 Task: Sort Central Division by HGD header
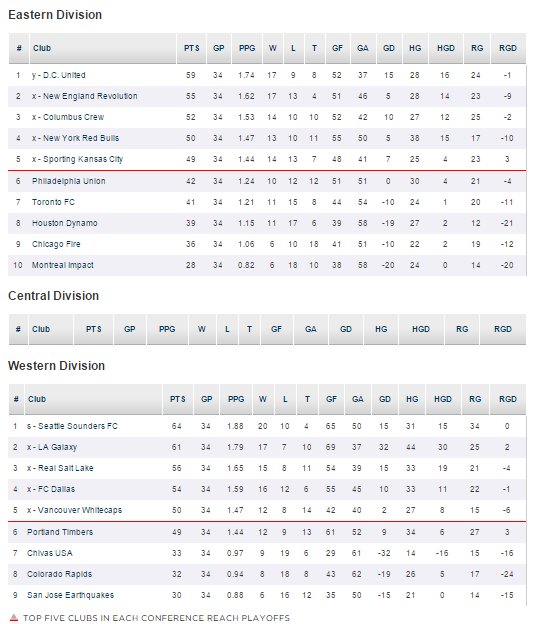(x=421, y=329)
